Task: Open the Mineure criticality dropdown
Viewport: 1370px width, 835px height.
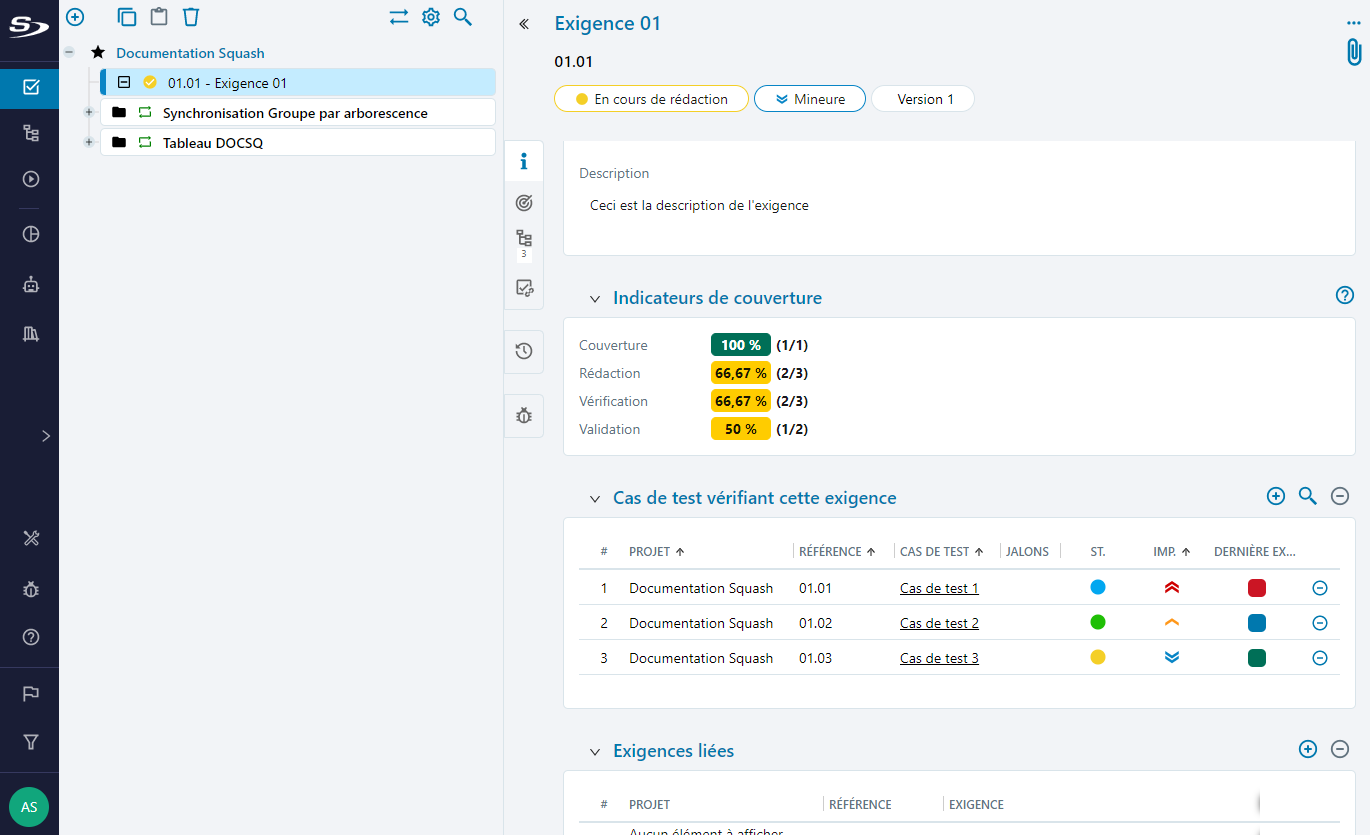Action: [x=810, y=99]
